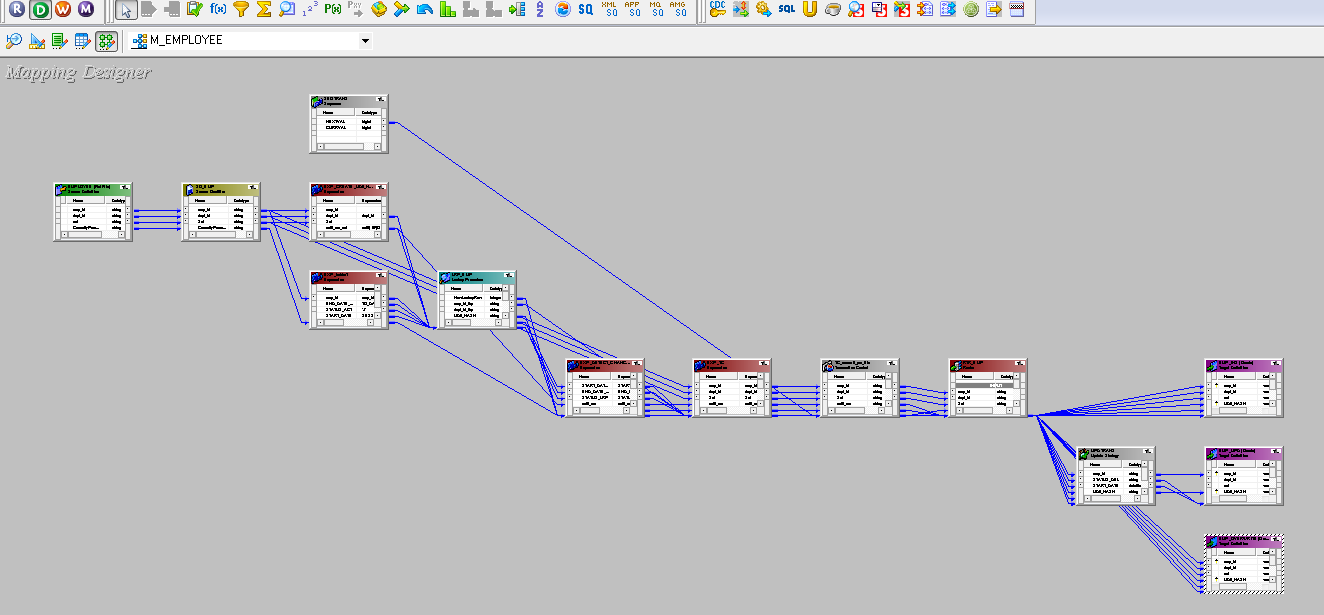The height and width of the screenshot is (615, 1324).
Task: Create a Union transformation with the U icon
Action: tap(809, 11)
